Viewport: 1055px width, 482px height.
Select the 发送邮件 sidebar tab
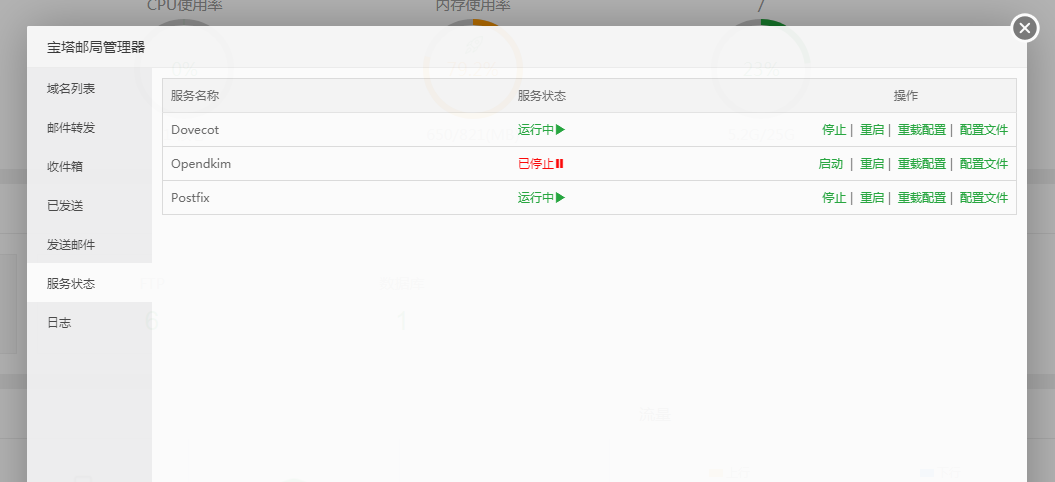pyautogui.click(x=89, y=245)
